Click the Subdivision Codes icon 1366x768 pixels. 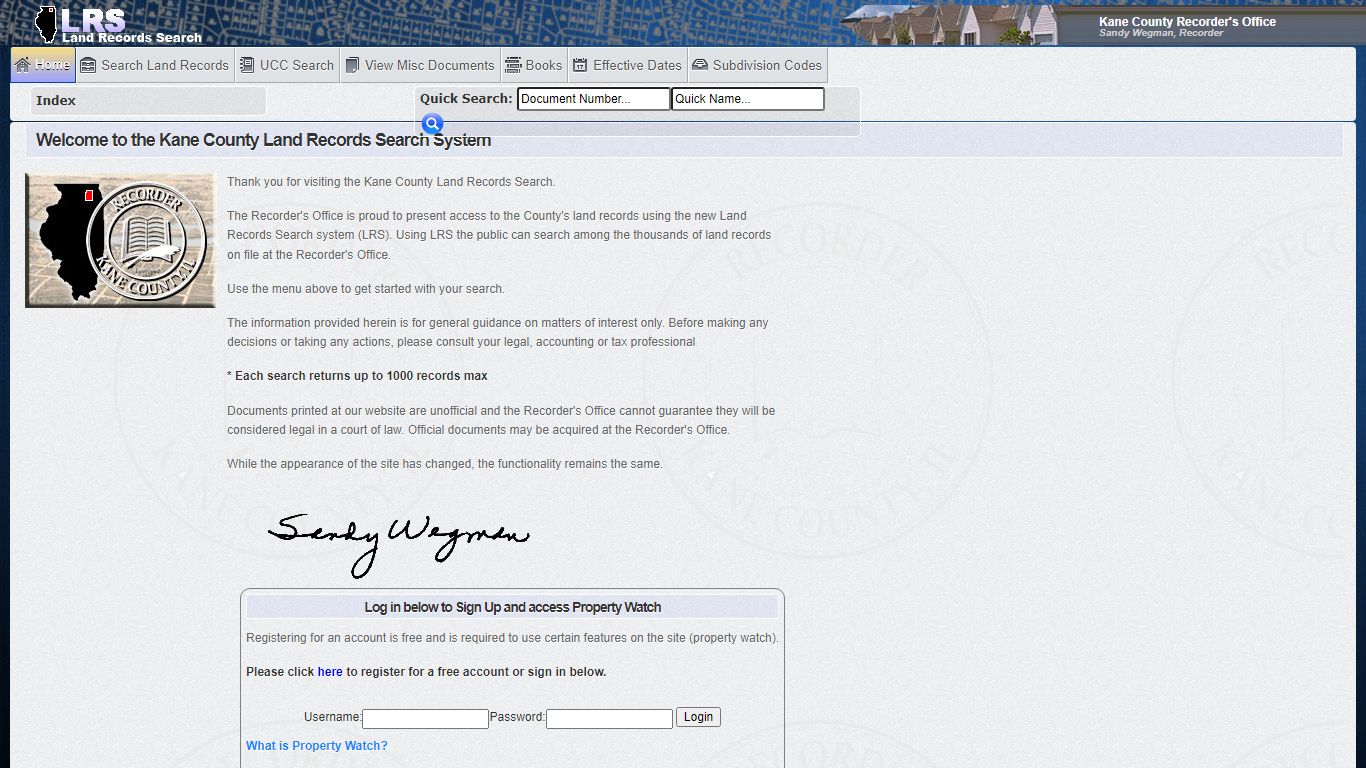click(x=700, y=65)
